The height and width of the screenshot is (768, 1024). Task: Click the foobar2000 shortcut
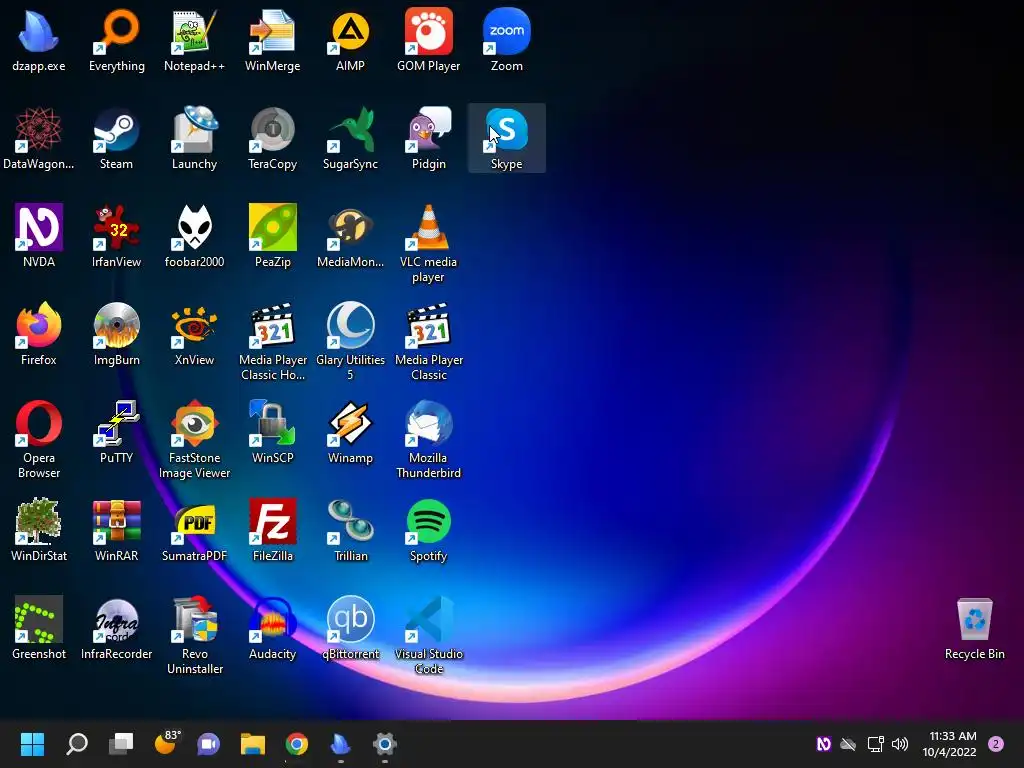[x=194, y=235]
